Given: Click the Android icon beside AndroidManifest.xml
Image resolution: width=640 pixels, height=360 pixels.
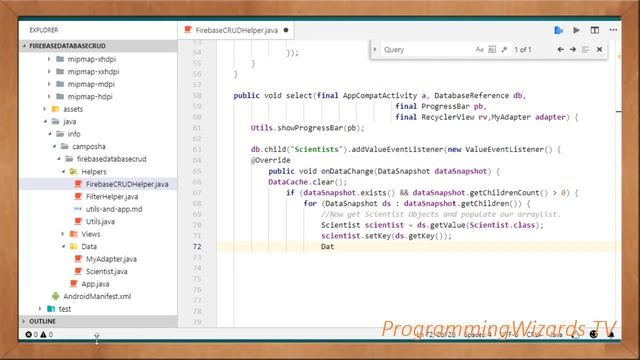Looking at the screenshot, I should [56, 296].
